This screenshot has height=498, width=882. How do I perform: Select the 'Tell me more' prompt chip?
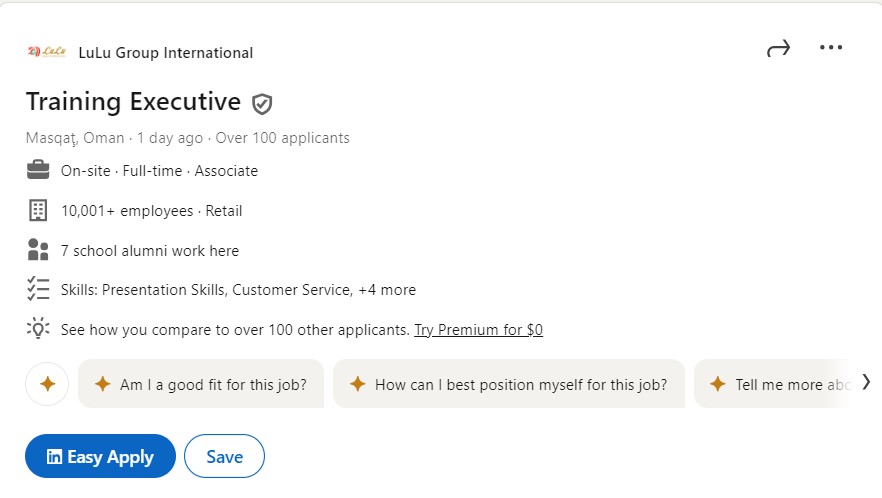click(x=774, y=384)
